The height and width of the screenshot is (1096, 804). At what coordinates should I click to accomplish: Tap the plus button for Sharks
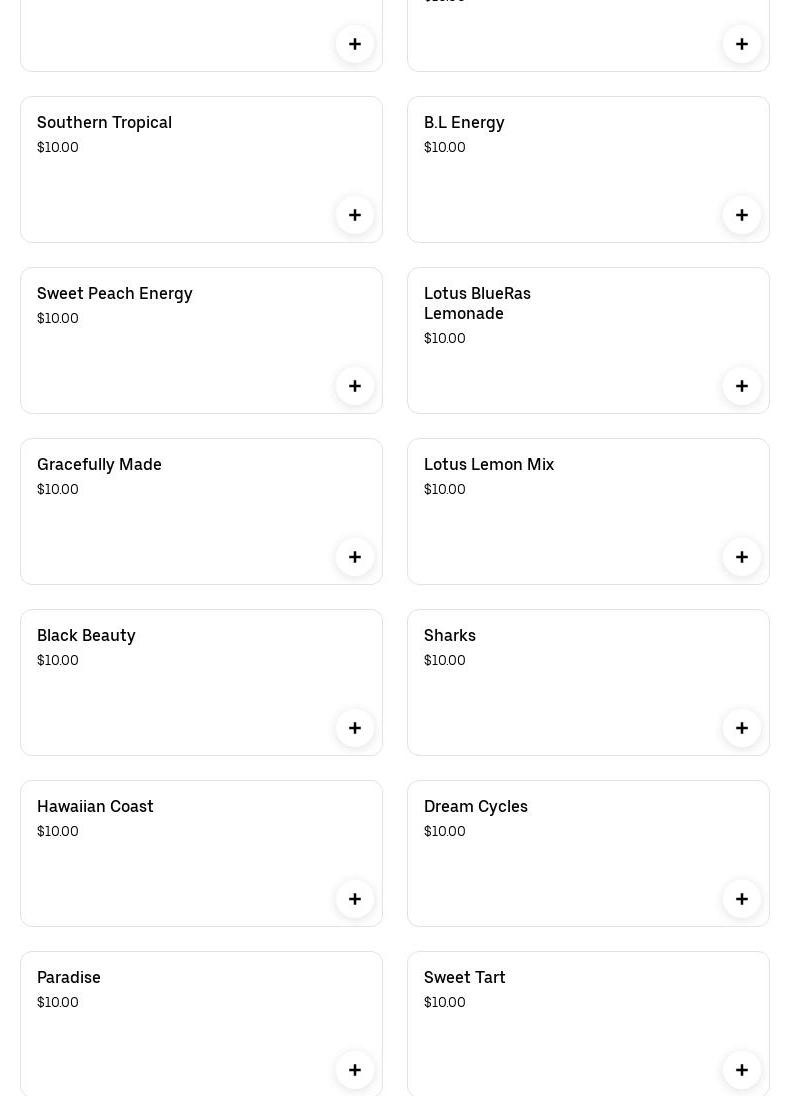point(742,728)
